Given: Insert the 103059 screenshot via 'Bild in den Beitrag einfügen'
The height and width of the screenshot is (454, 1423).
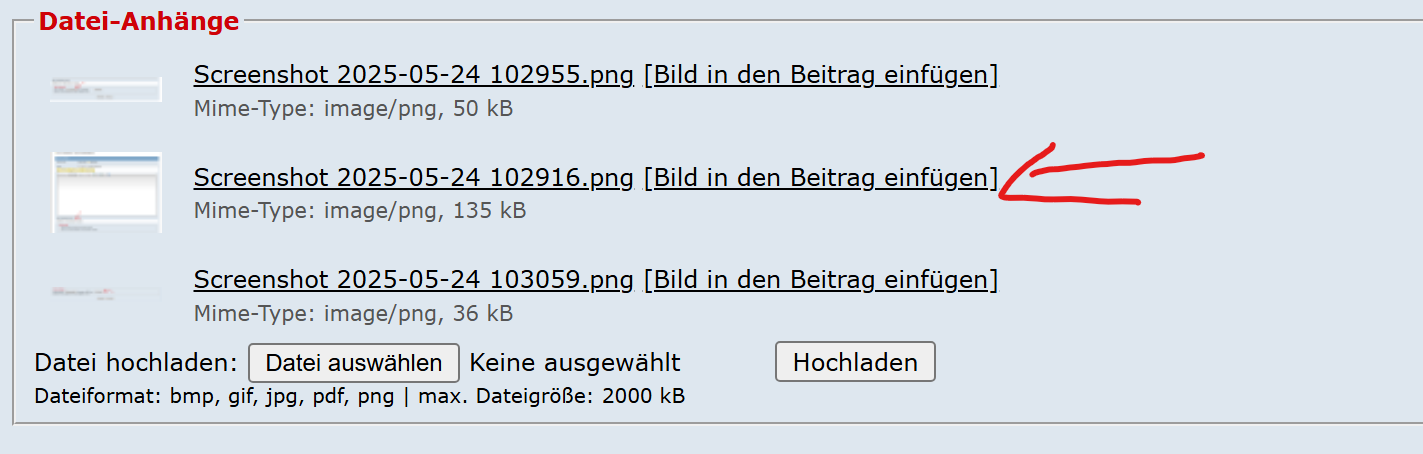Looking at the screenshot, I should pyautogui.click(x=820, y=279).
